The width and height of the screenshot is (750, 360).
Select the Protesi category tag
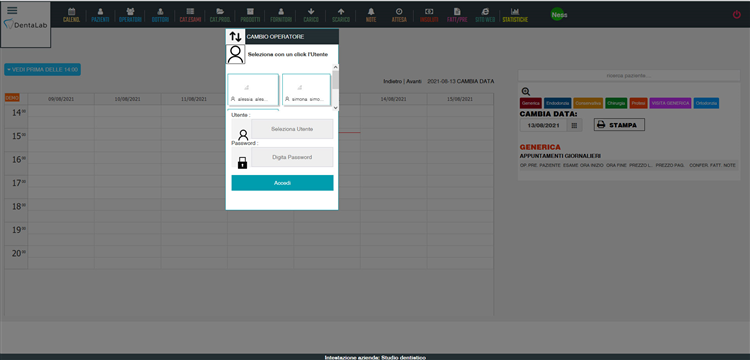pyautogui.click(x=639, y=103)
